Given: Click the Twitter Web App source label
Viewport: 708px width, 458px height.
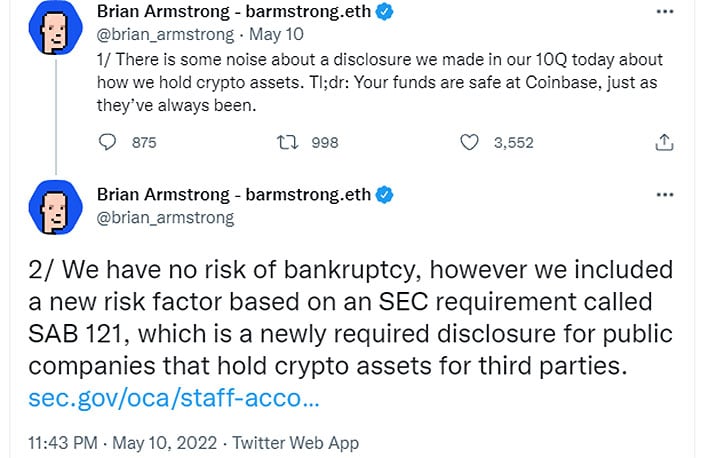Looking at the screenshot, I should pos(296,443).
